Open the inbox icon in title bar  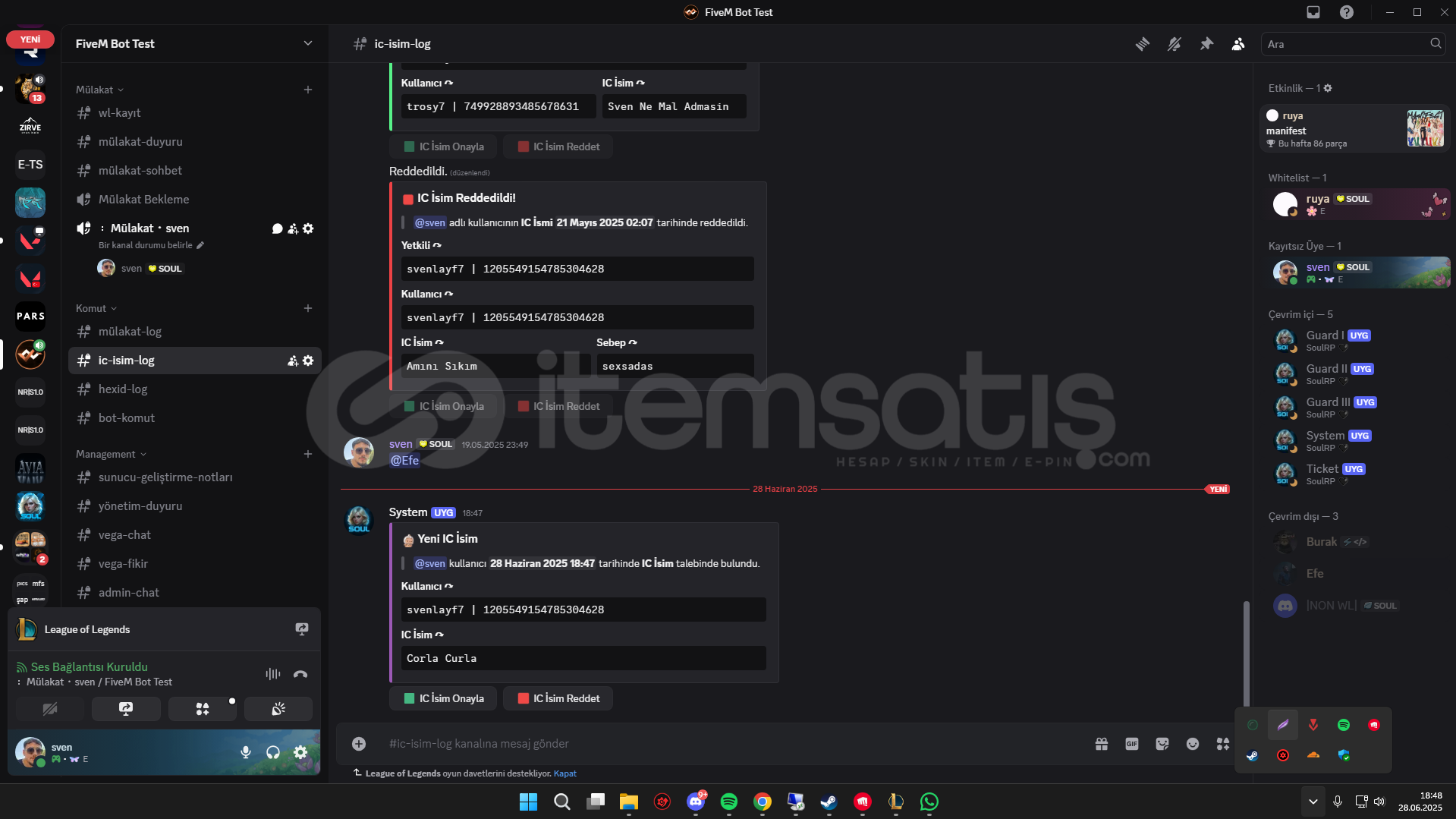pos(1313,12)
